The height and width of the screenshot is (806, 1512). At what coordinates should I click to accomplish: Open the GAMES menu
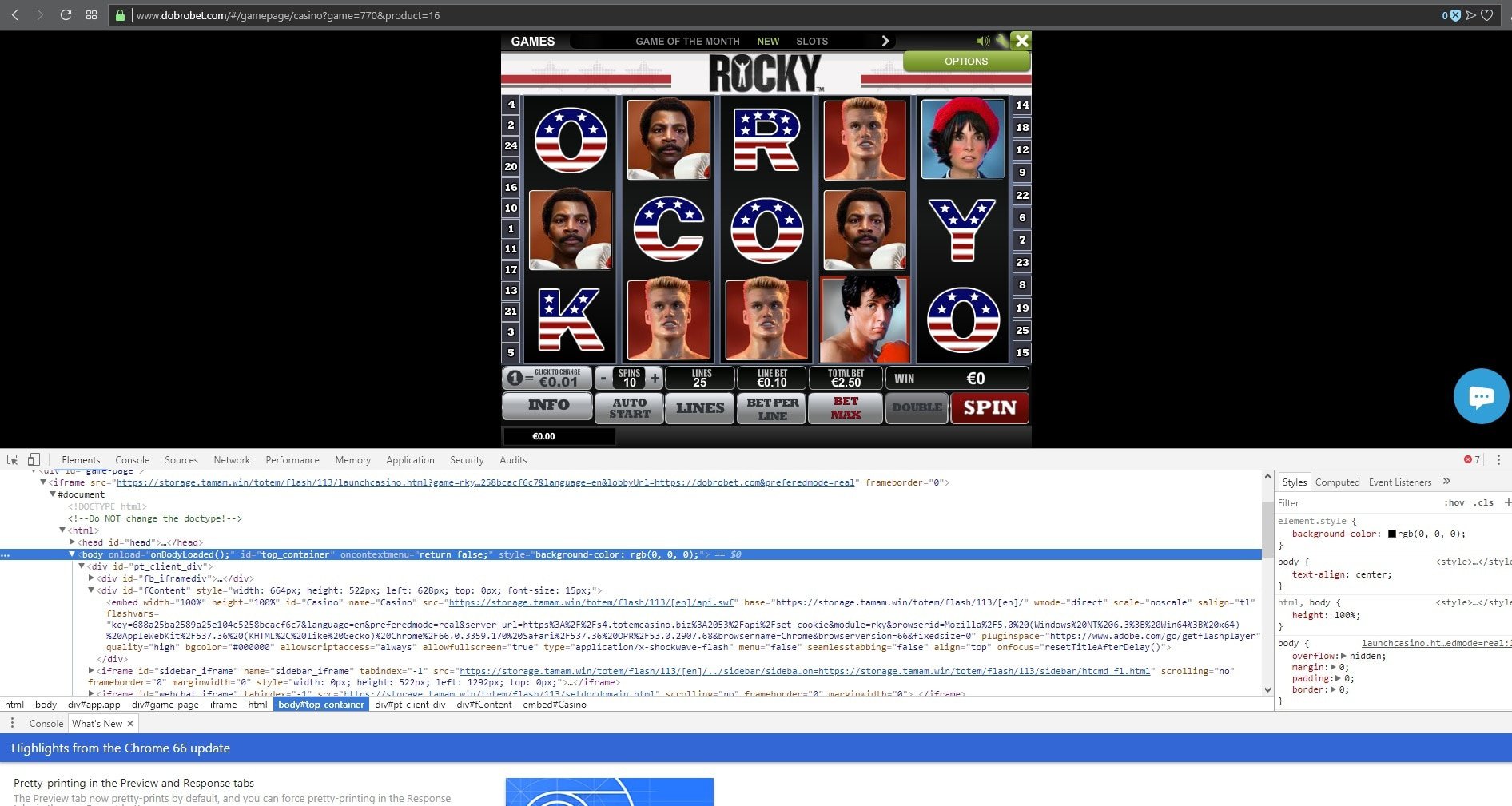click(532, 41)
